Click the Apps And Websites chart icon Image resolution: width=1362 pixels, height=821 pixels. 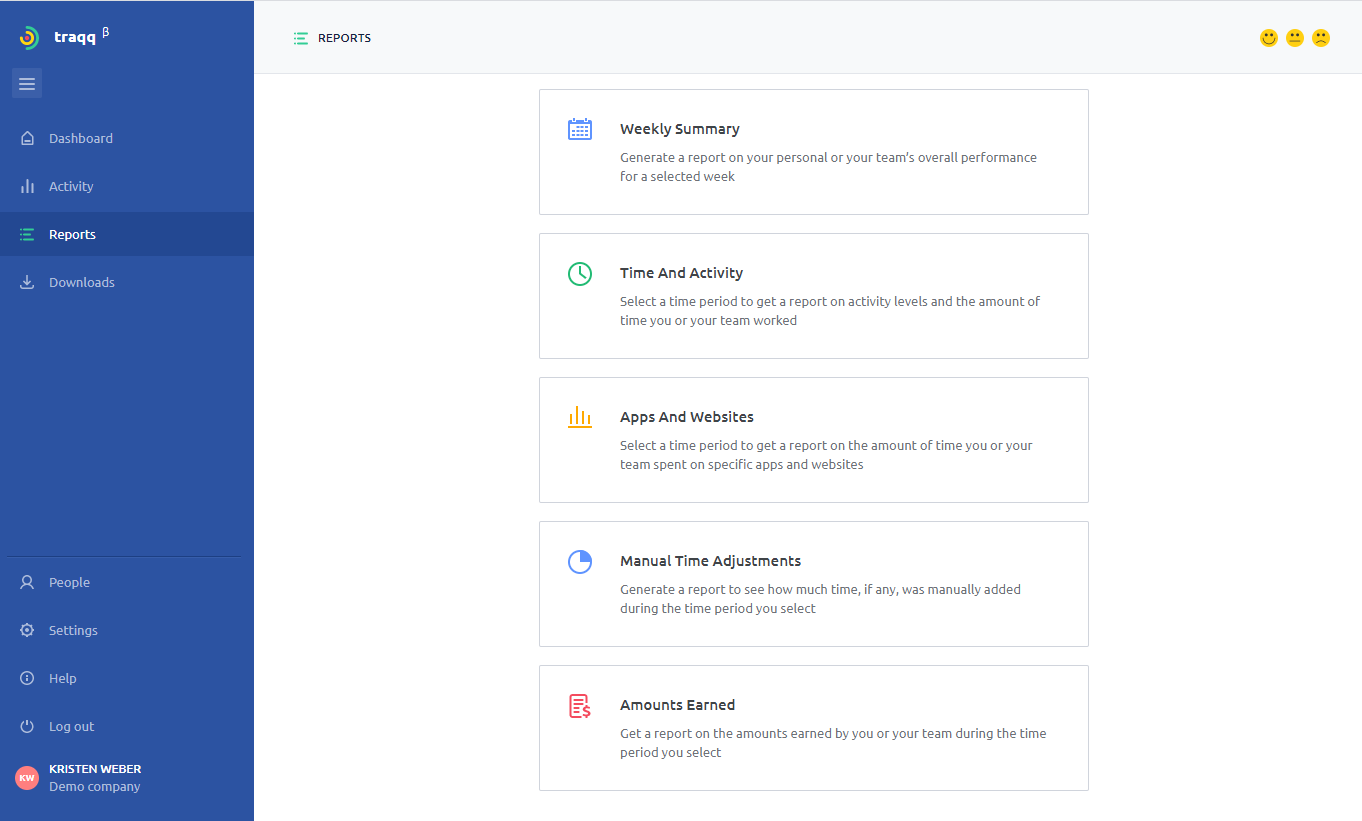[580, 417]
